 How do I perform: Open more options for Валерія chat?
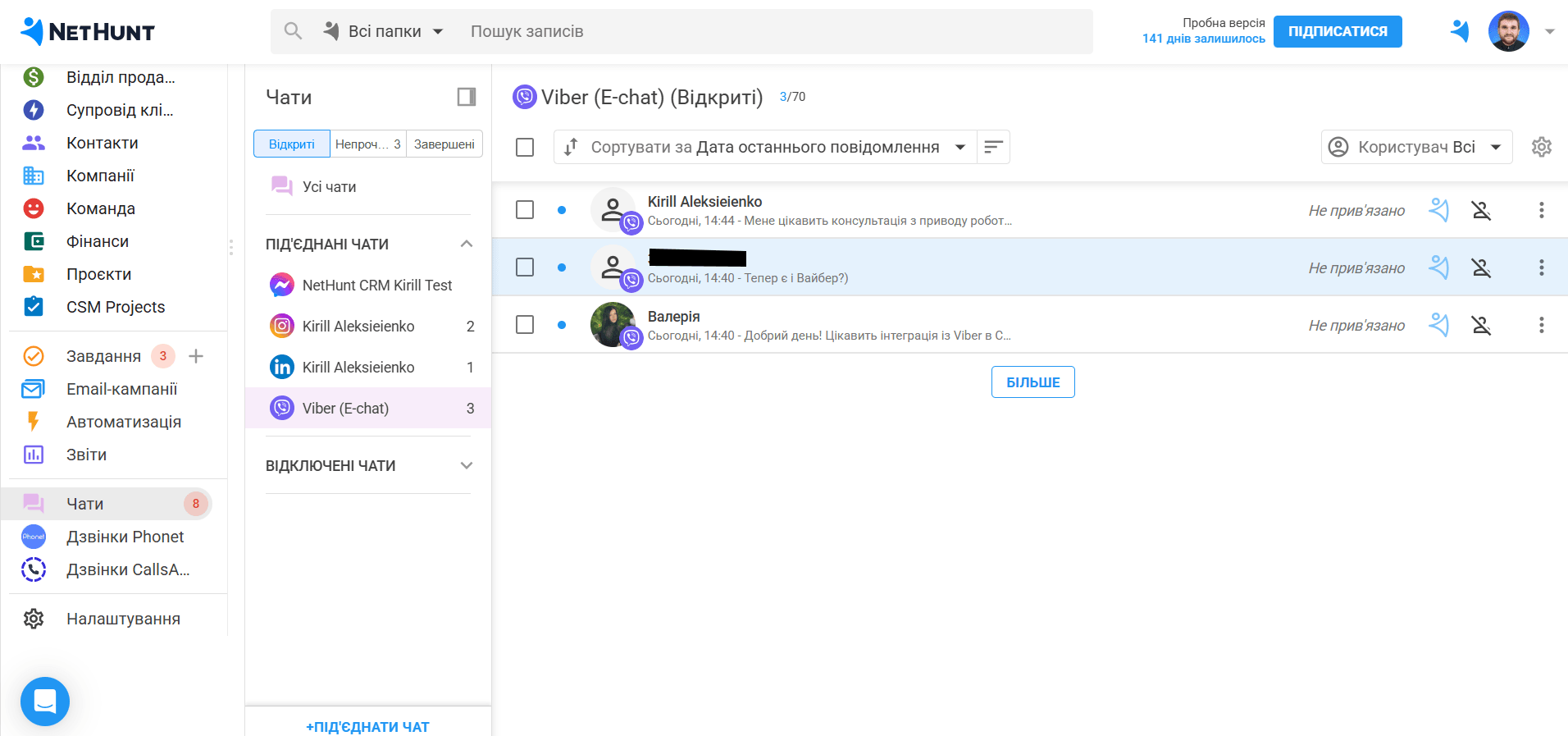[1542, 325]
